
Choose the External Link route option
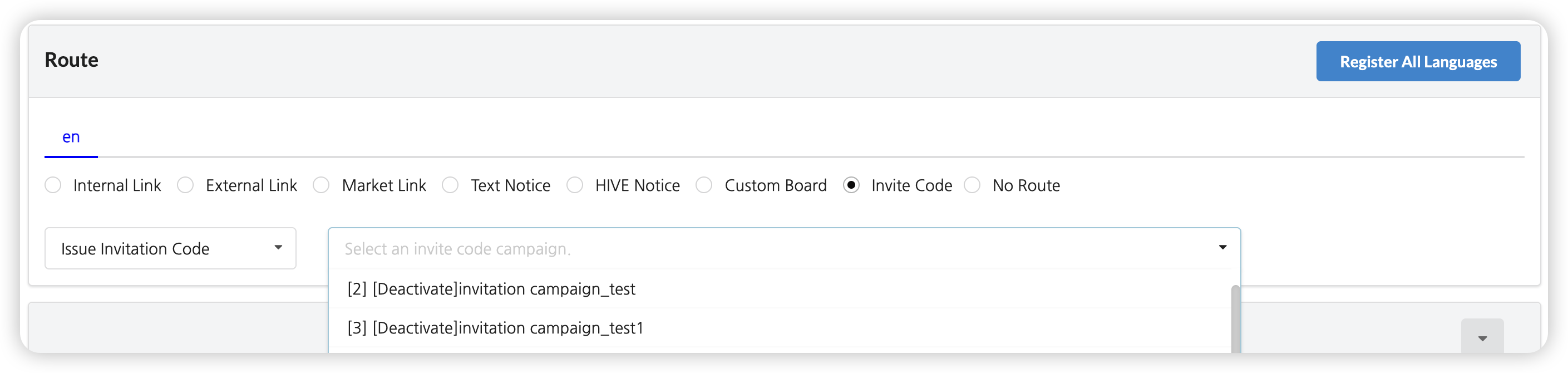[186, 185]
